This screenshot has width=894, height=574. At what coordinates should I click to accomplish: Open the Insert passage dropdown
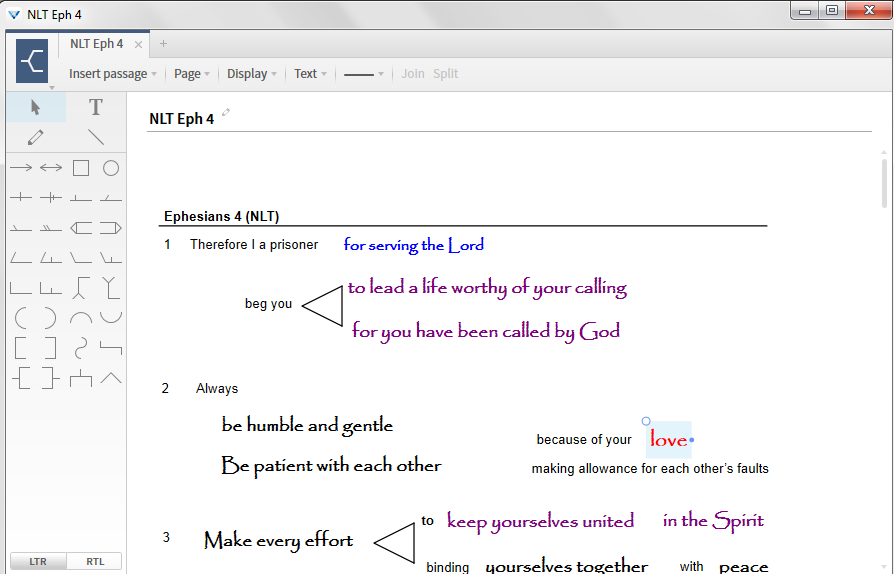point(113,74)
